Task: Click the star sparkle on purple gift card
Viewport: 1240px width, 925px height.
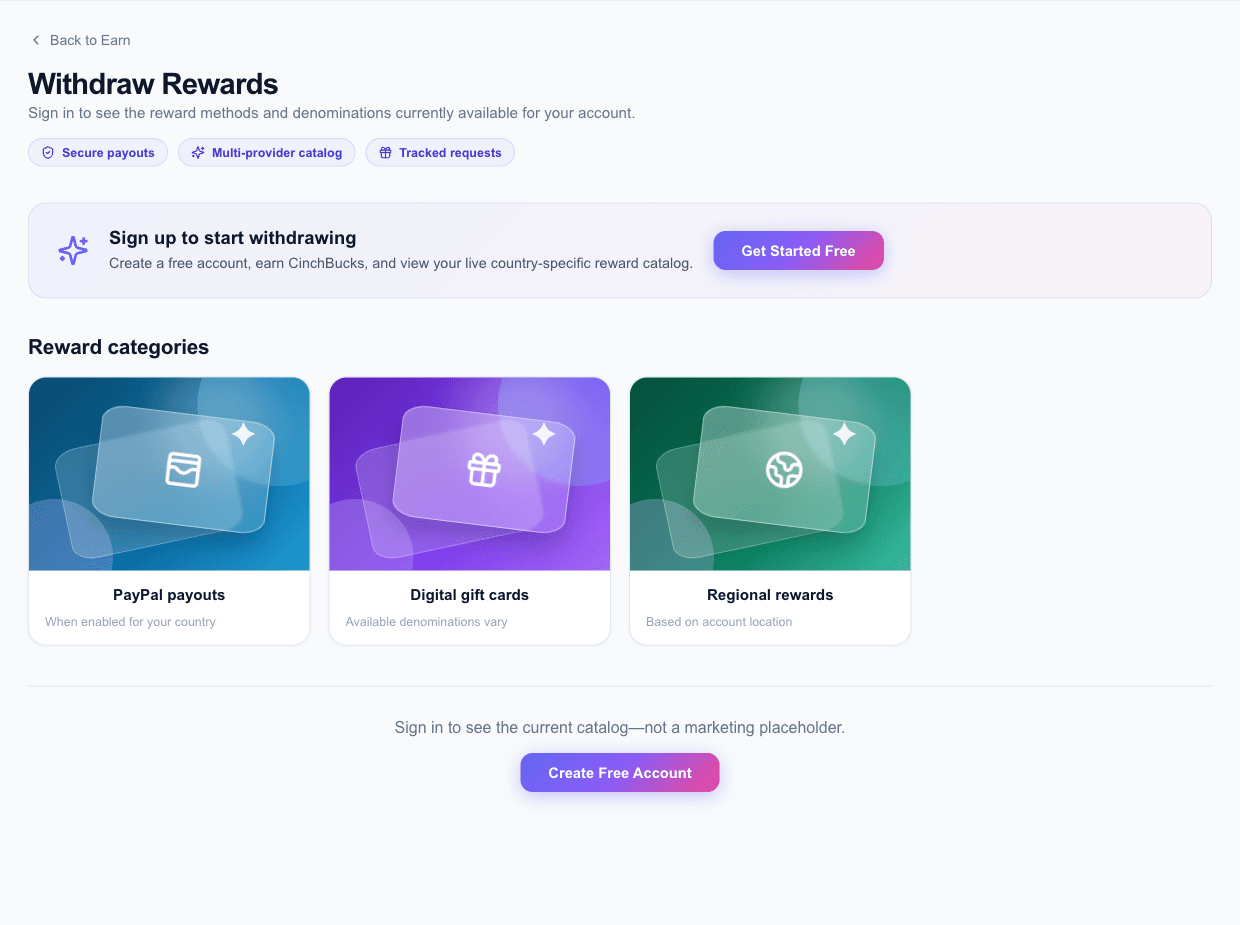Action: coord(543,434)
